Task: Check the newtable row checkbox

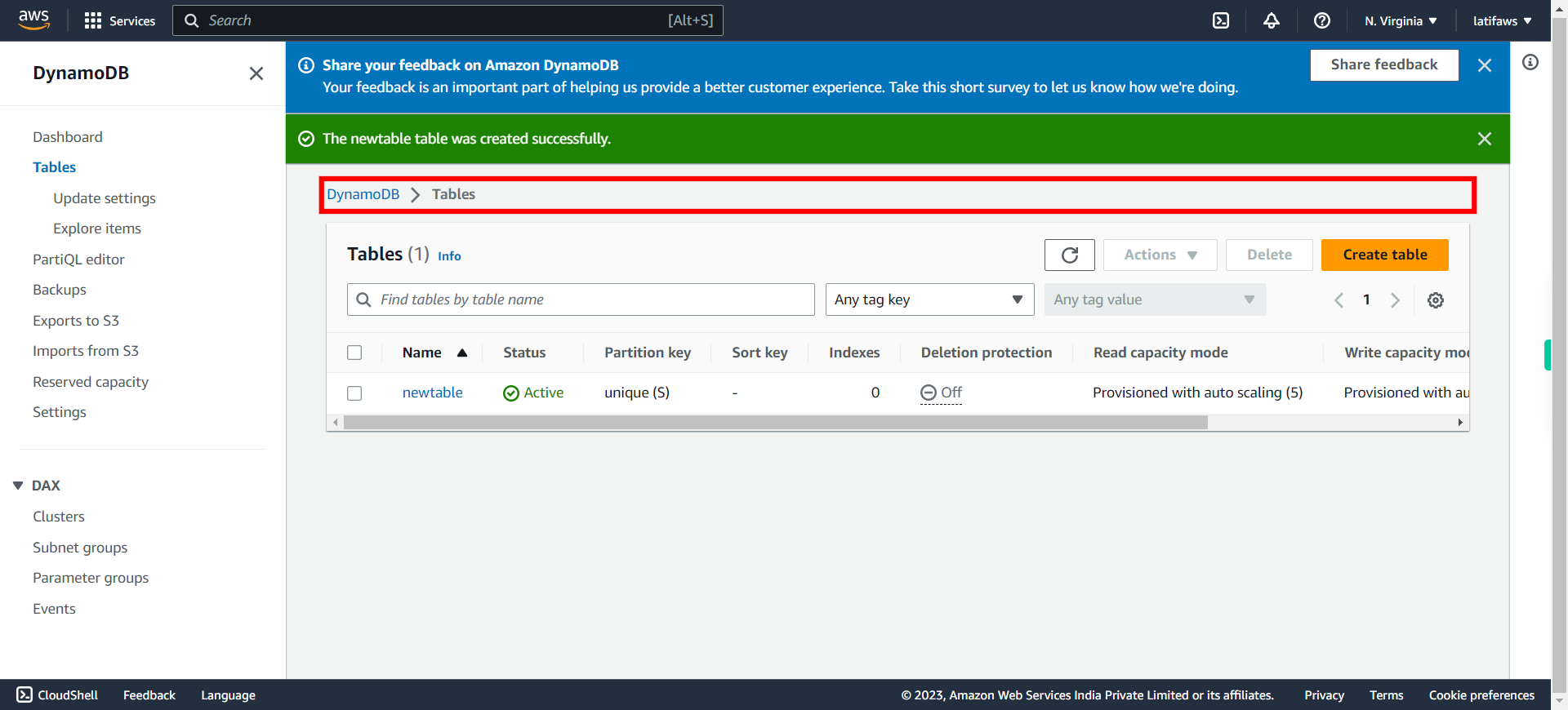Action: (x=354, y=393)
